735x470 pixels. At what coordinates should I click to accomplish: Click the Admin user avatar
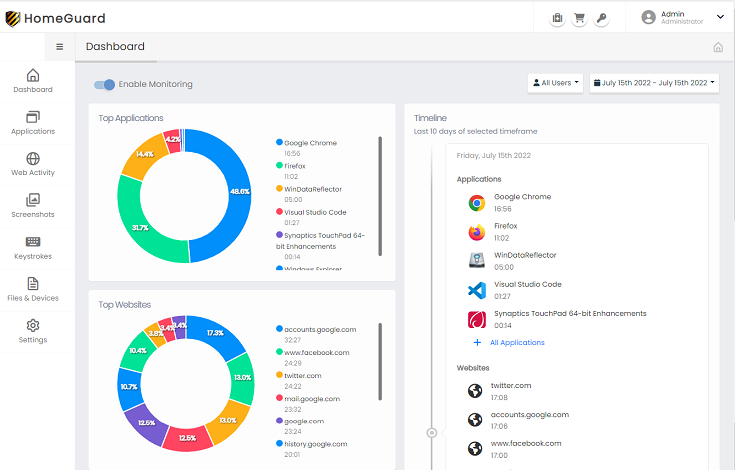(x=648, y=17)
